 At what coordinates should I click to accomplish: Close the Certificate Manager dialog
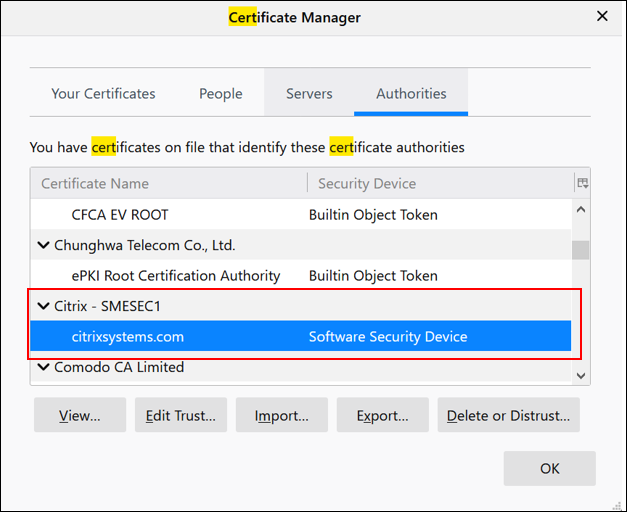coord(602,17)
